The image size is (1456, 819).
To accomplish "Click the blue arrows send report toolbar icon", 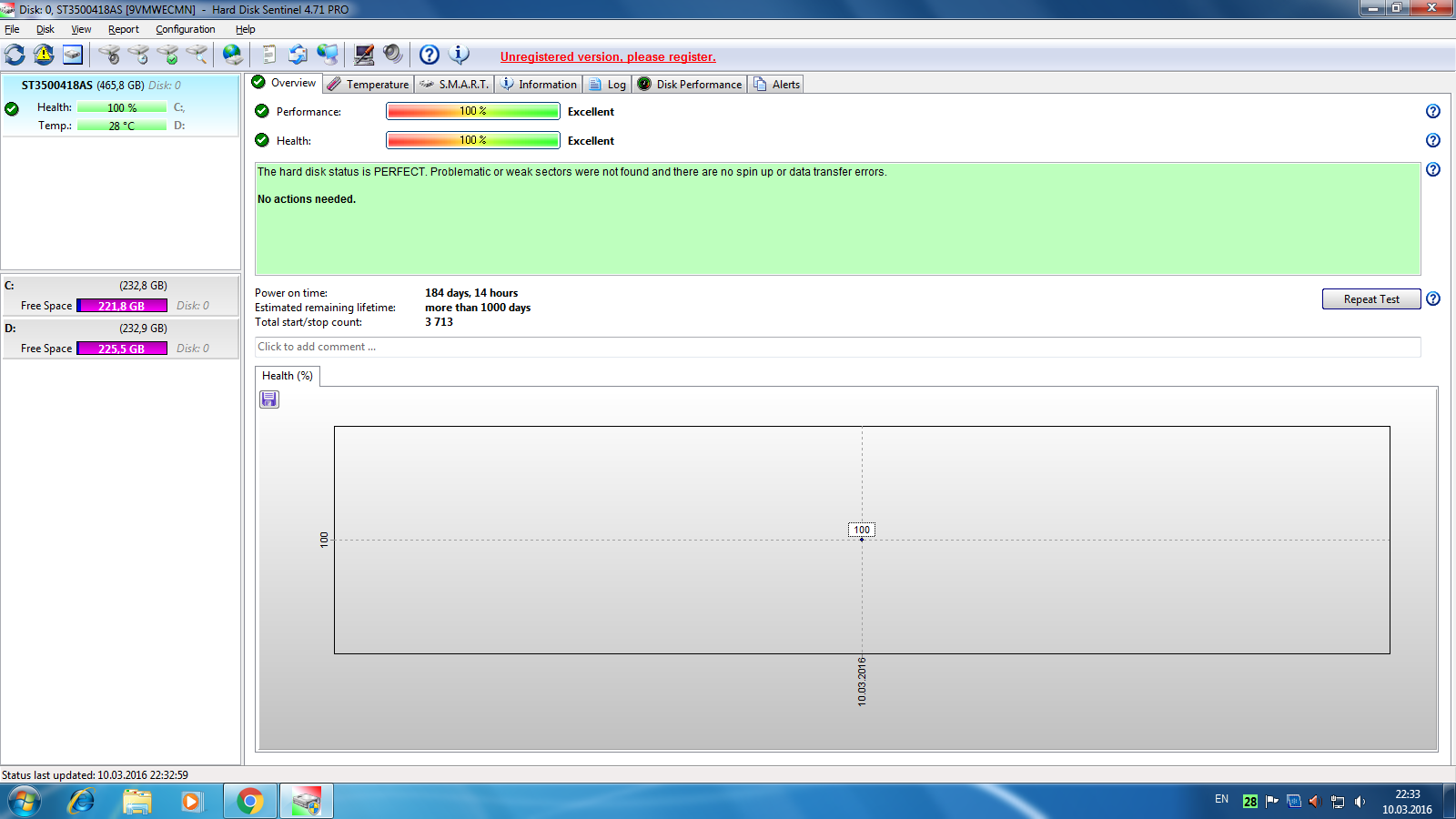I will pyautogui.click(x=298, y=55).
